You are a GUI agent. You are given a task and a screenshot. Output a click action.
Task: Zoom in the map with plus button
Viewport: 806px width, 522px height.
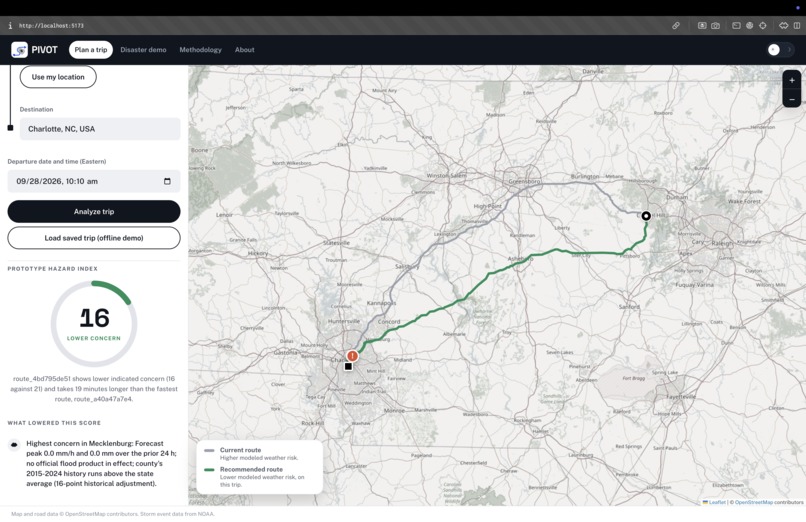[792, 80]
